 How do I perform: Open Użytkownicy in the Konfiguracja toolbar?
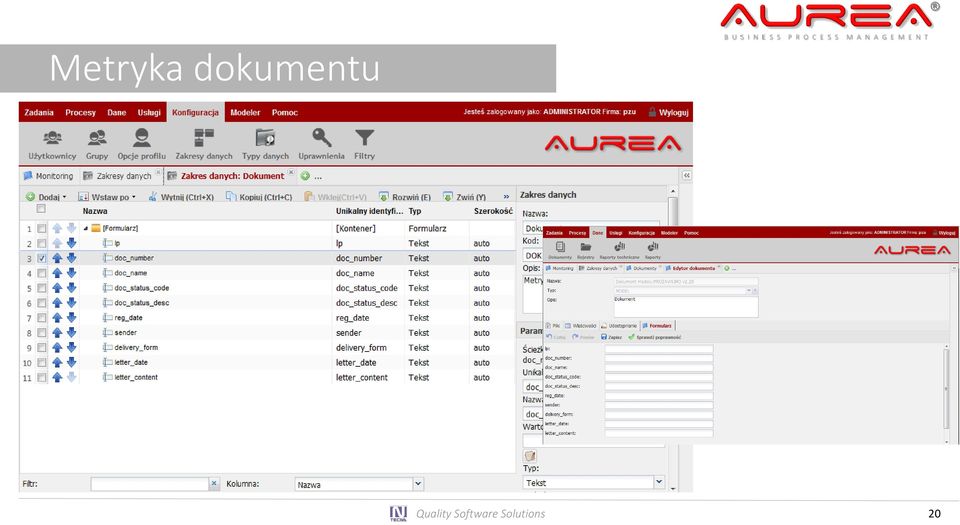[52, 144]
